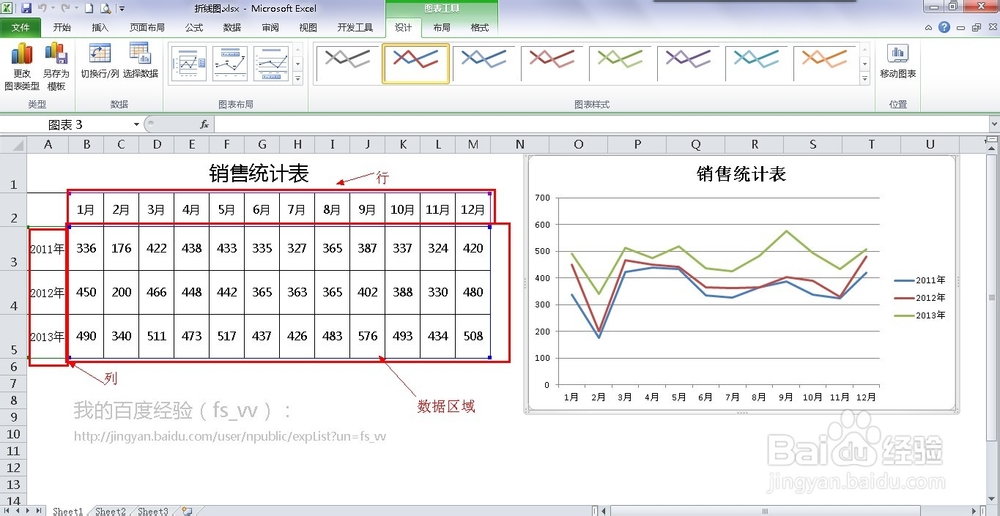Click the Print Preview icon in Quick Access Toolbar
The image size is (1000, 516).
[105, 8]
